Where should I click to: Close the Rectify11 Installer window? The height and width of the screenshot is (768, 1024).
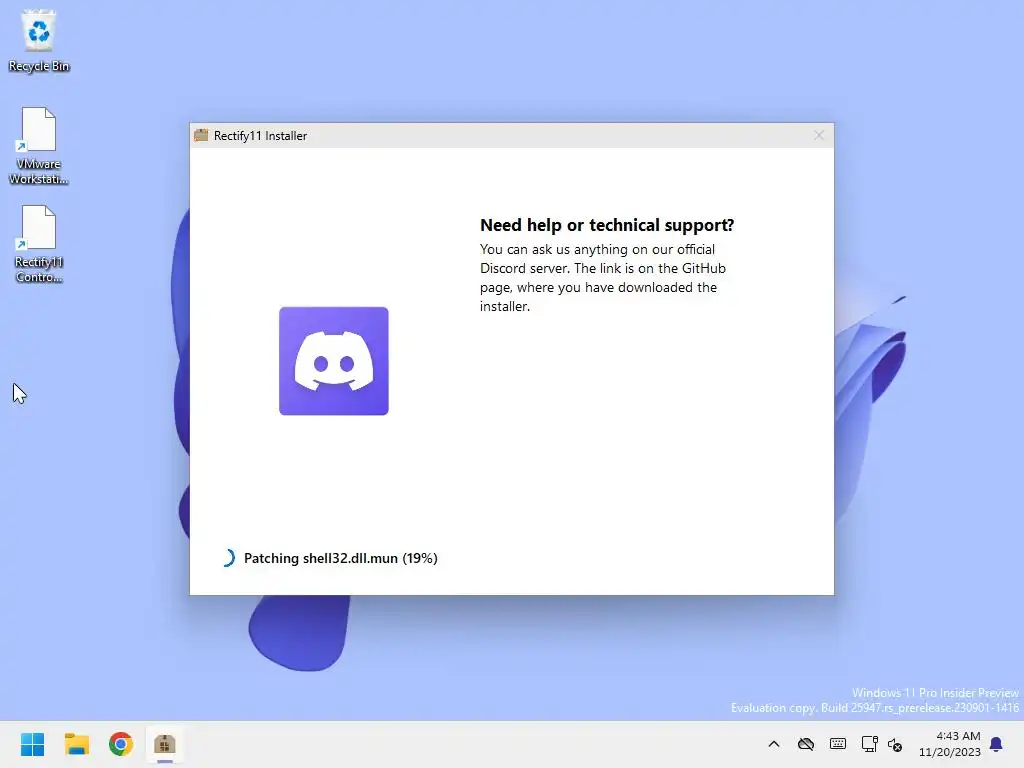(x=819, y=135)
